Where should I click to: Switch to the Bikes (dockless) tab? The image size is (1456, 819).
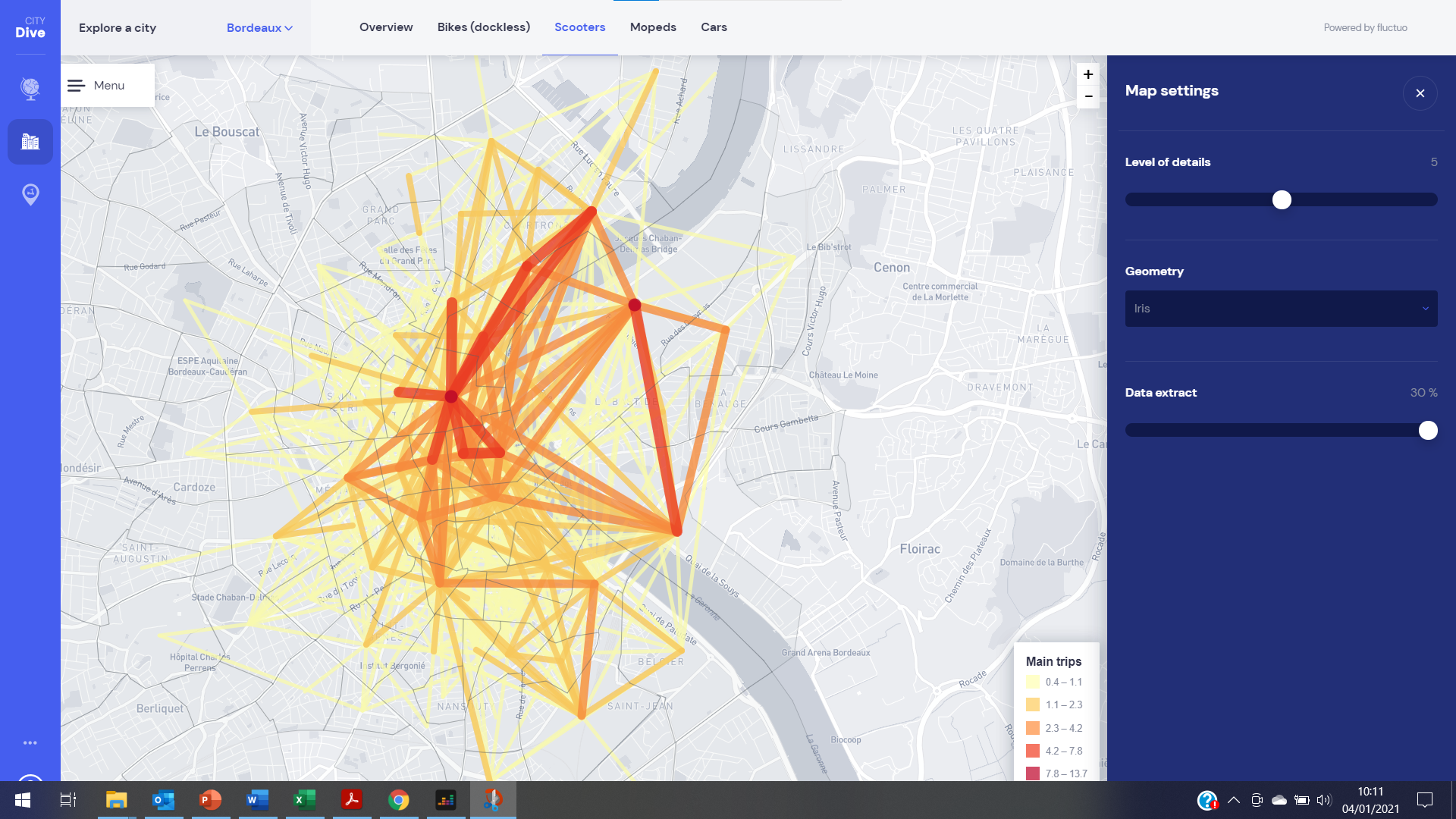point(483,27)
